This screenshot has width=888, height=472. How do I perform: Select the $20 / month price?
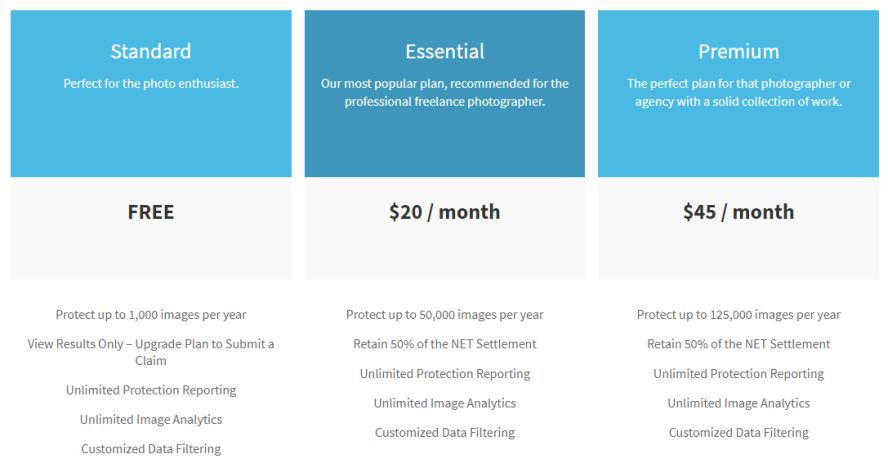pos(445,212)
